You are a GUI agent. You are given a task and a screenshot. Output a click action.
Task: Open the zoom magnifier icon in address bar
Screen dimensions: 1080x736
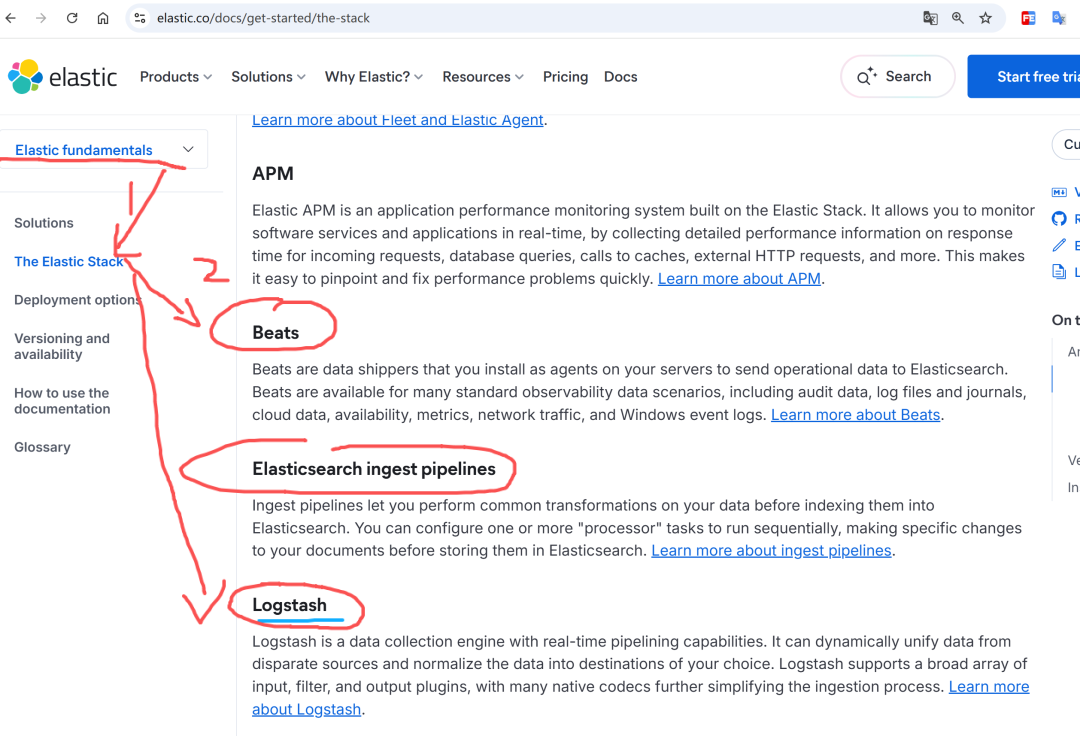click(957, 18)
